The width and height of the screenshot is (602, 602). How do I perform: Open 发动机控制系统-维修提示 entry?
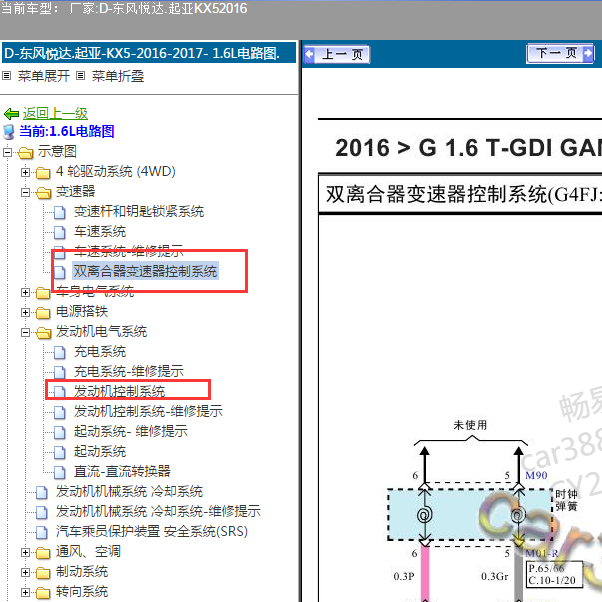click(148, 412)
